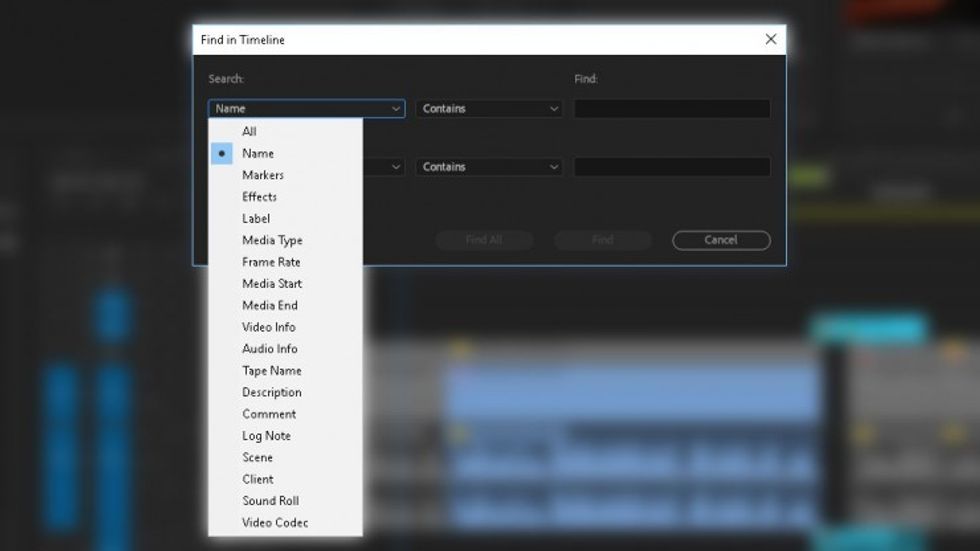
Task: Focus the second row Find text field
Action: [672, 167]
